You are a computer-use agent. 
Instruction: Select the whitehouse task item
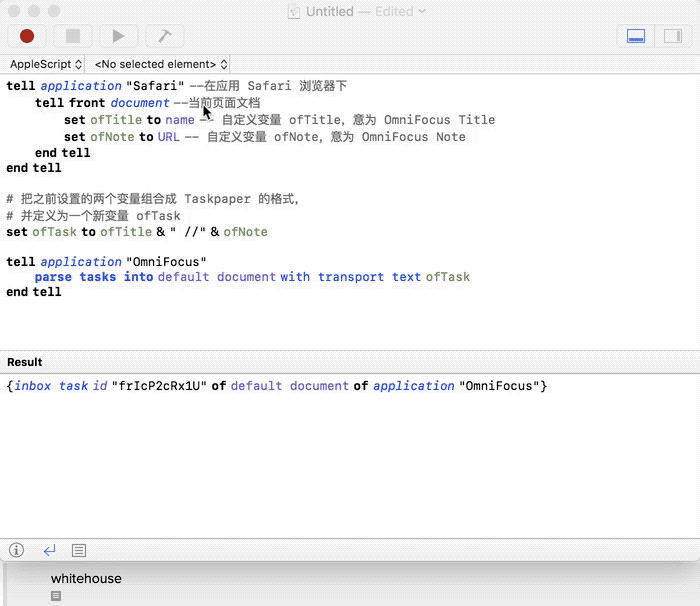(86, 578)
